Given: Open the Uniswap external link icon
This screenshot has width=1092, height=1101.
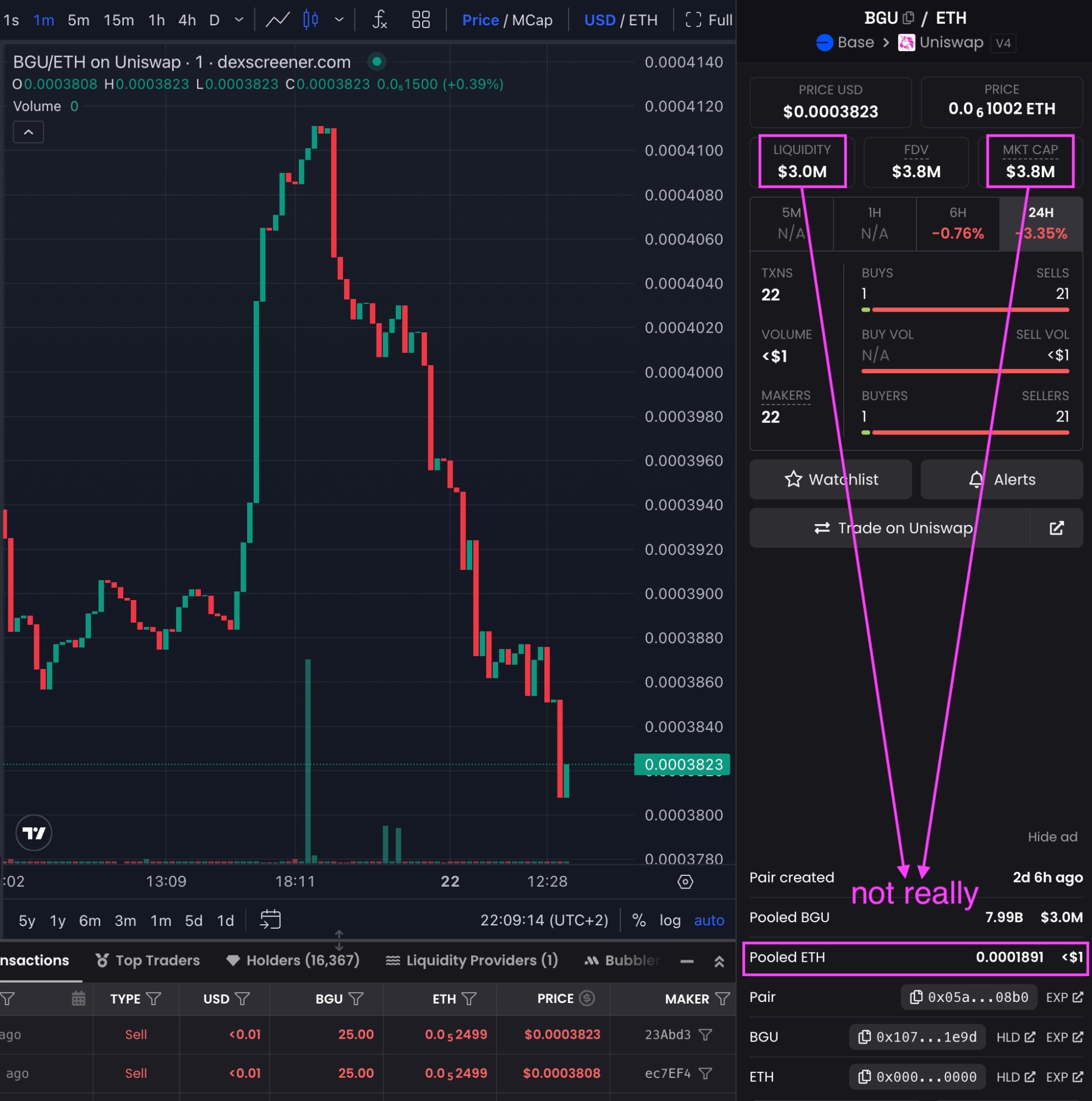Looking at the screenshot, I should 1056,528.
